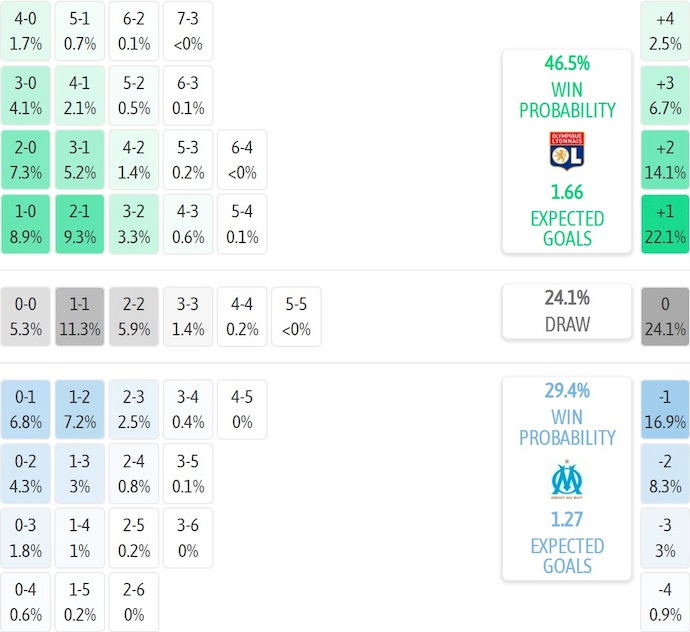Click the -4 goal margin tile

coord(665,601)
